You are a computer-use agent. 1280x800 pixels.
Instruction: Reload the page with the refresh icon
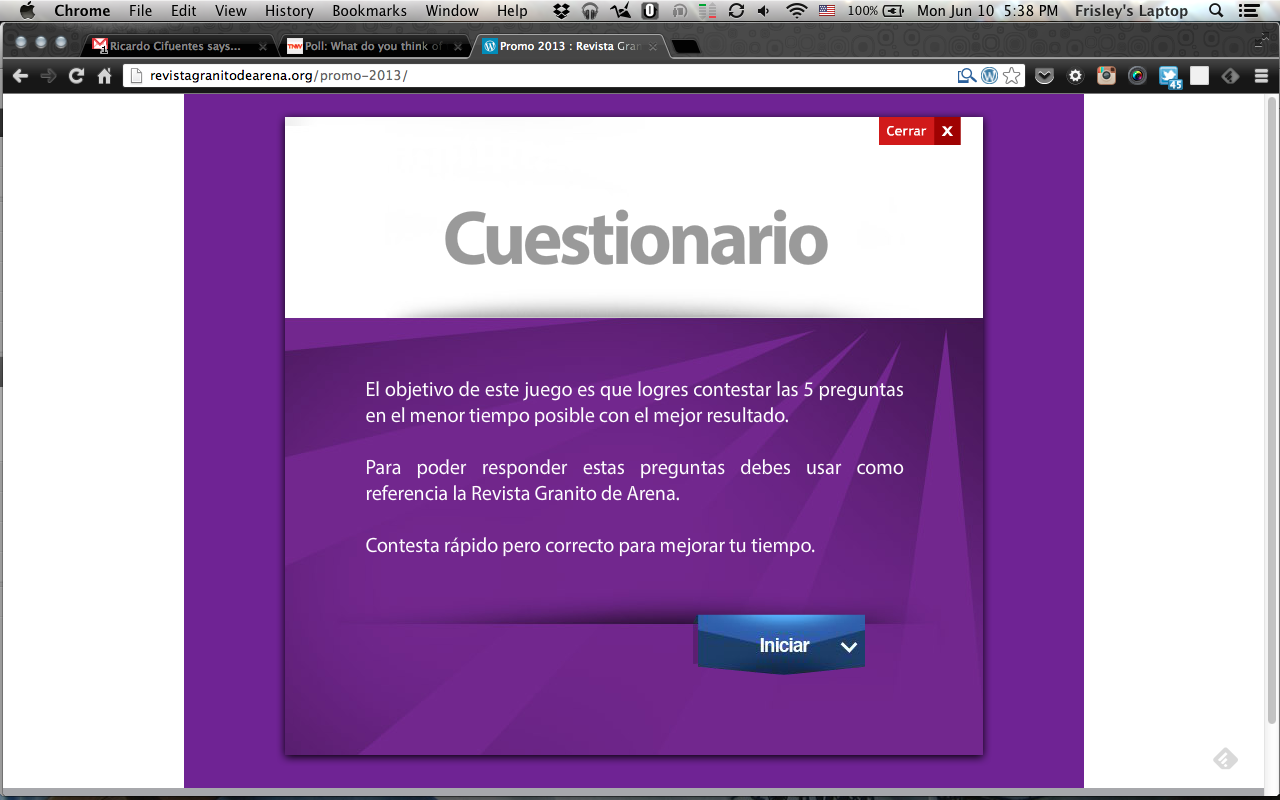[x=76, y=76]
